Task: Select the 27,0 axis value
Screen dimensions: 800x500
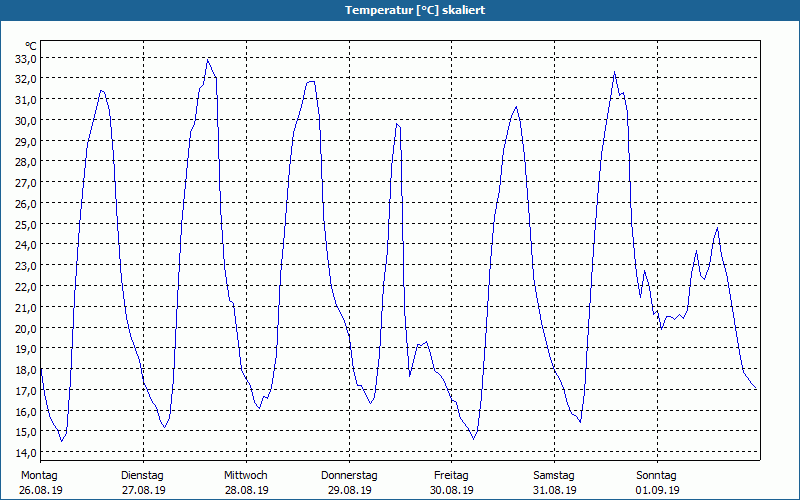Action: (x=26, y=183)
